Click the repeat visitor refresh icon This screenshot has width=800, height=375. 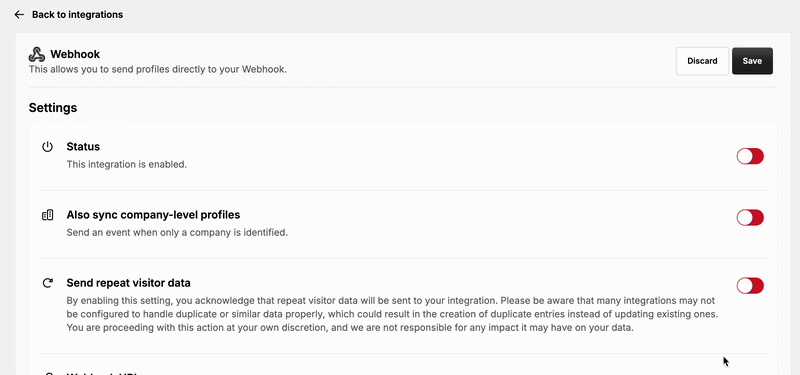[47, 283]
